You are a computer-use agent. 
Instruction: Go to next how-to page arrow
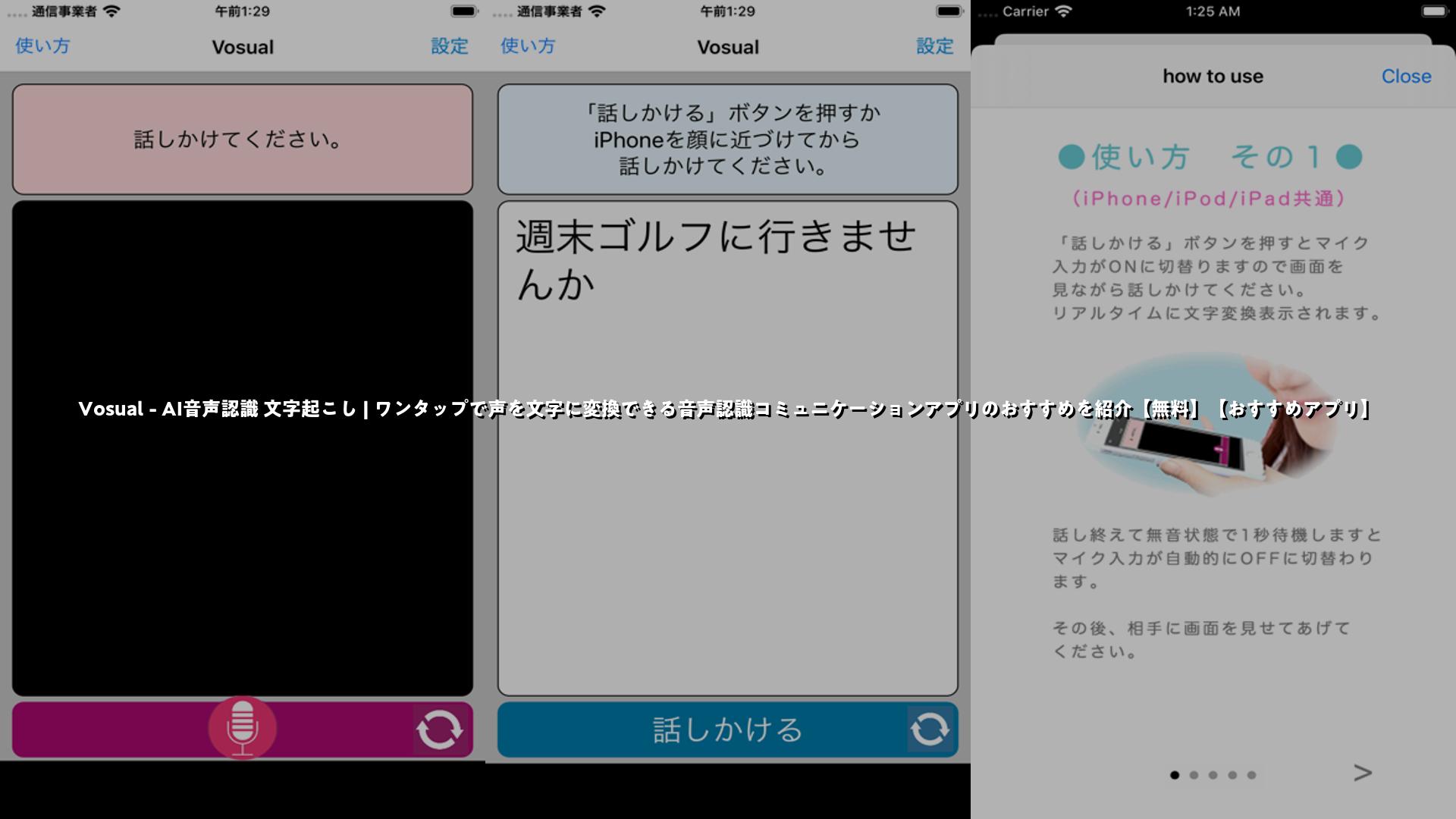coord(1363,773)
